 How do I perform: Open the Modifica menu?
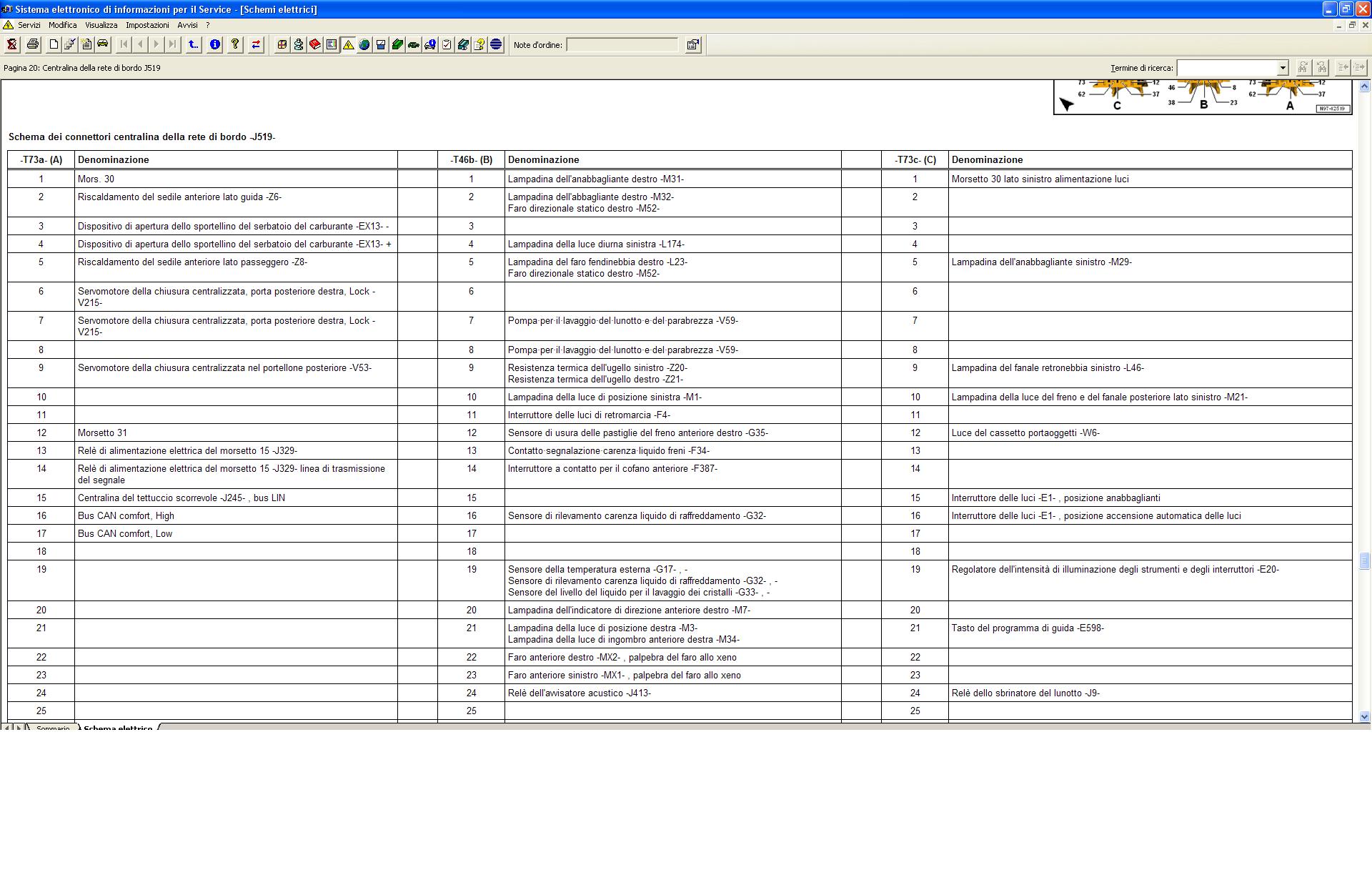tap(63, 25)
